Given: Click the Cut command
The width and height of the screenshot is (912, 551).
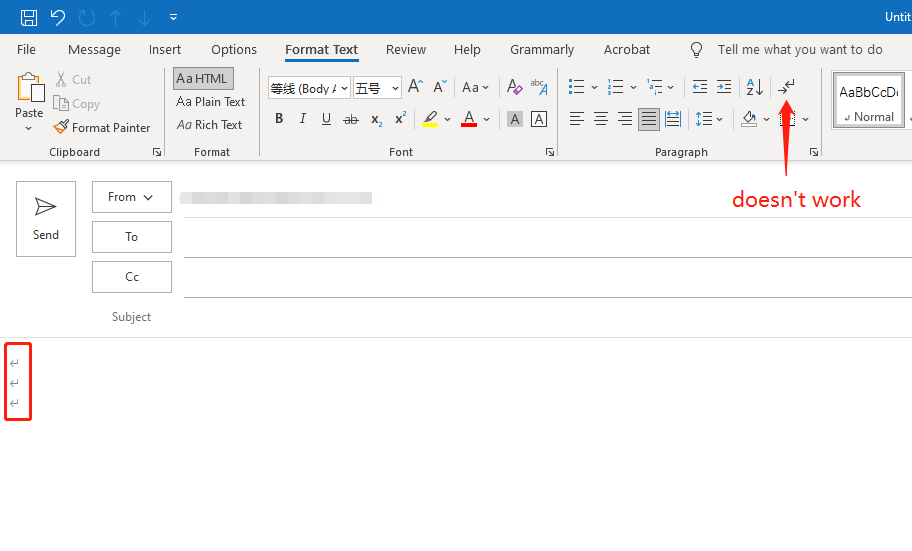Looking at the screenshot, I should [73, 79].
